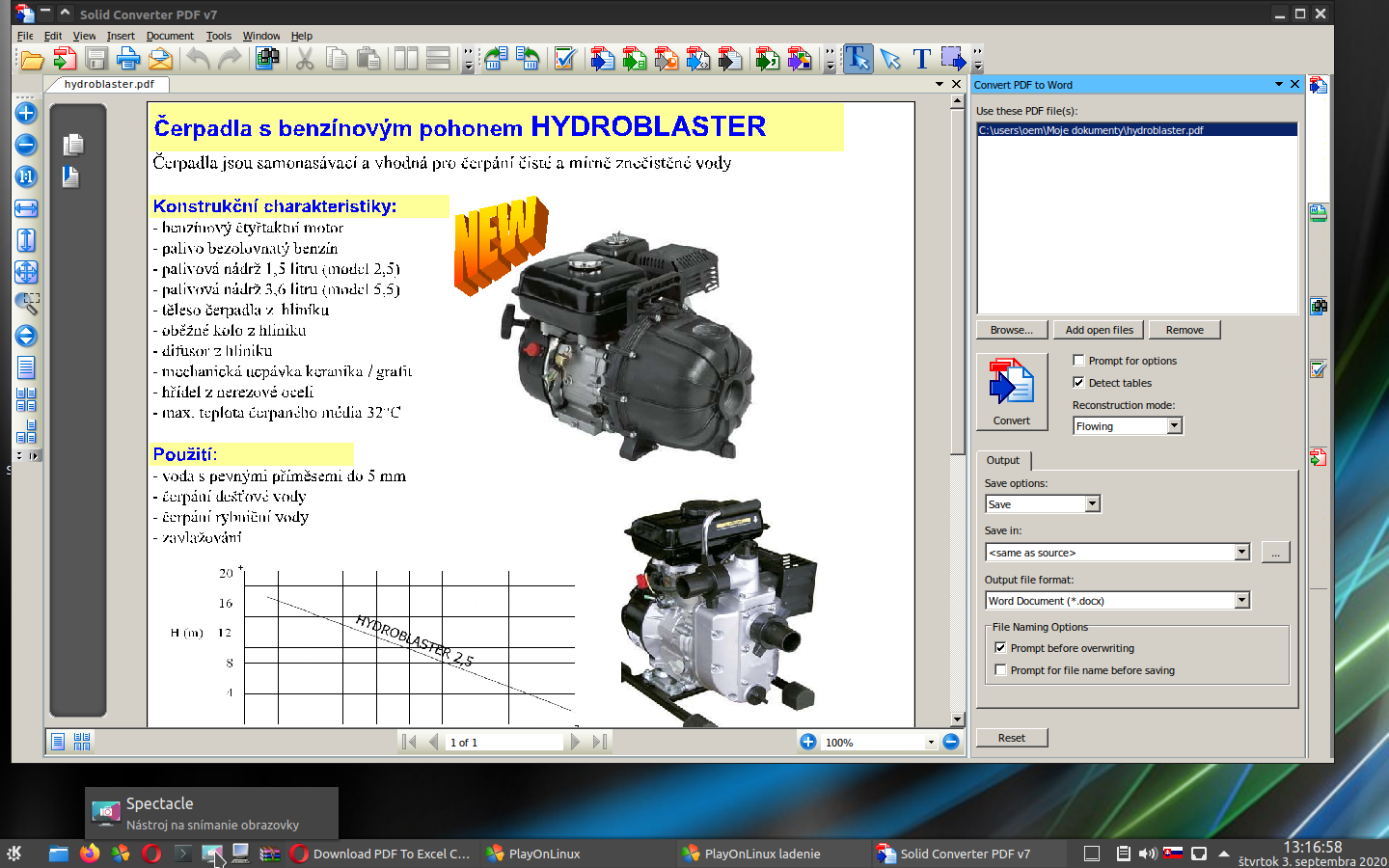Click the large Convert icon button
This screenshot has width=1389, height=868.
(x=1011, y=392)
